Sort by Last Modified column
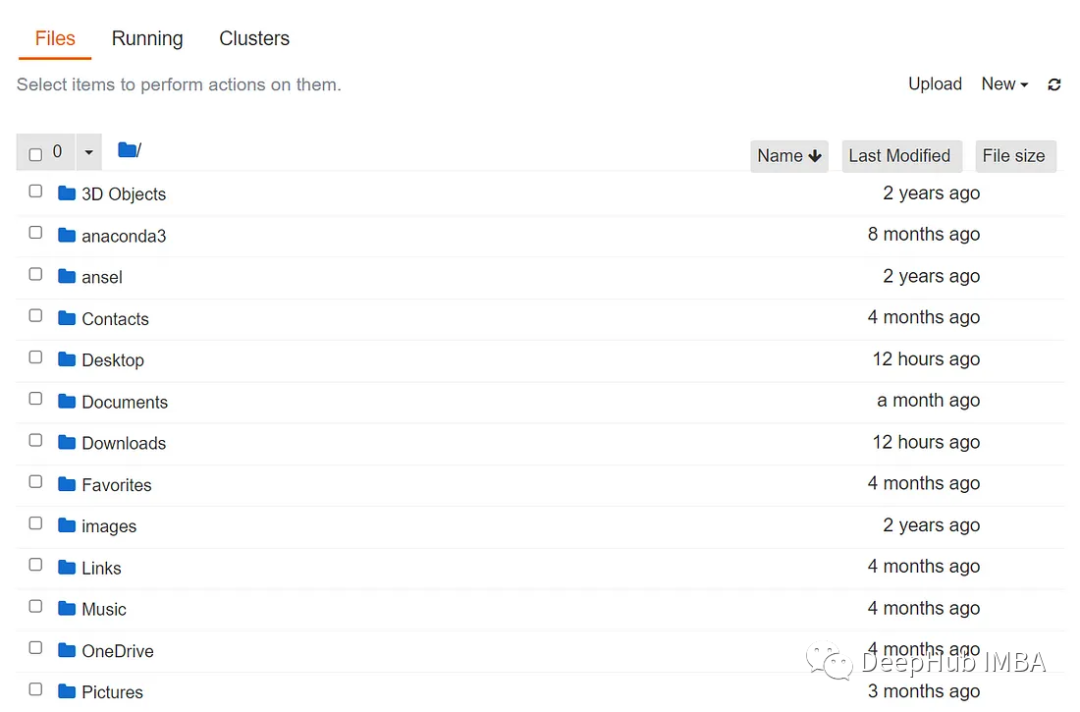1080x712 pixels. click(900, 156)
